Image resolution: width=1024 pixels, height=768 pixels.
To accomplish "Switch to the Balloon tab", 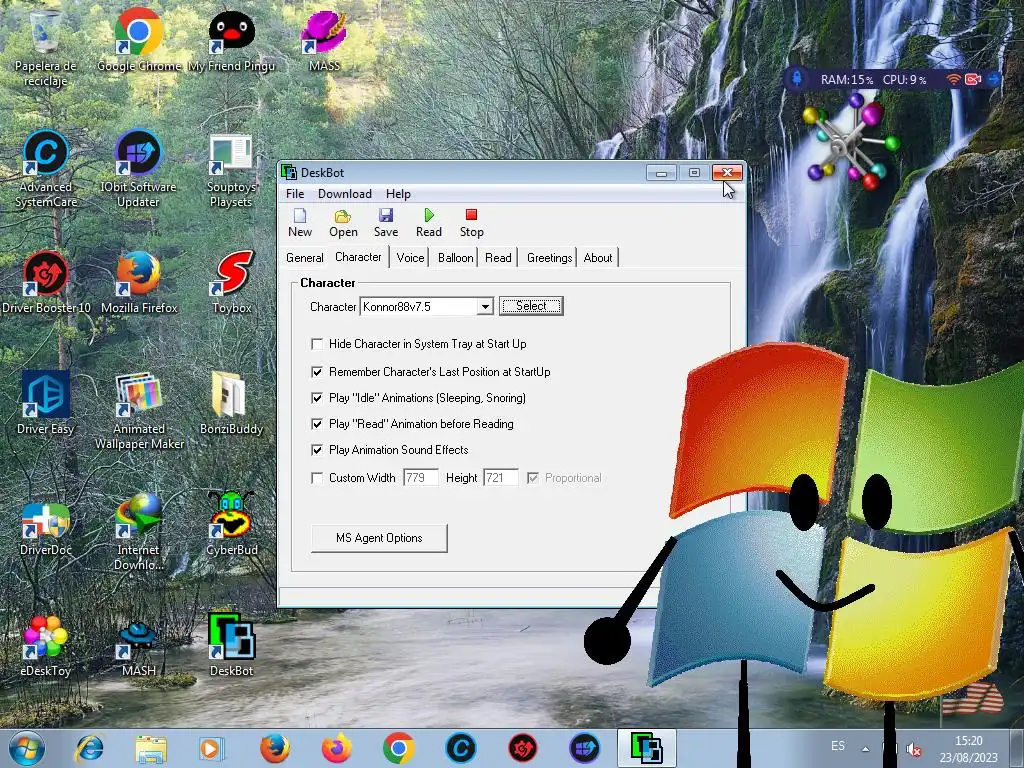I will (455, 258).
